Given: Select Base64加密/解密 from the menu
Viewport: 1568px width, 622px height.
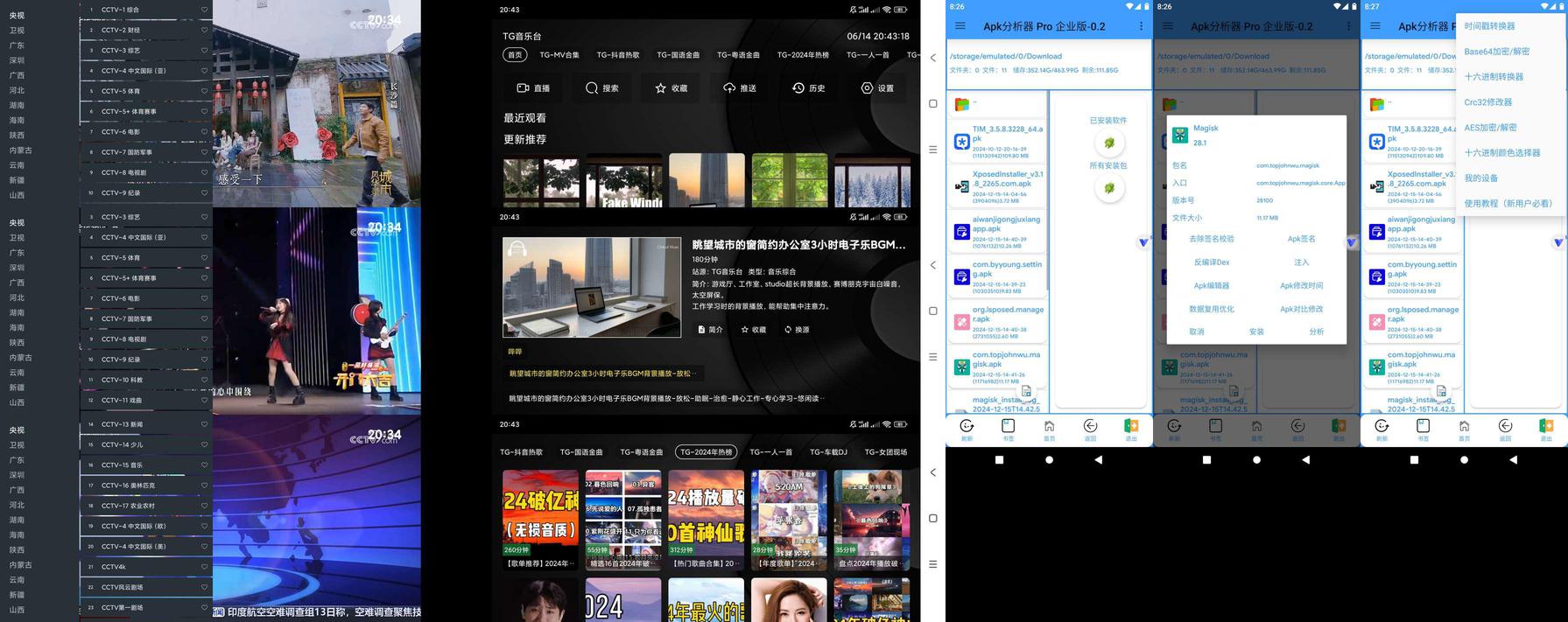Looking at the screenshot, I should click(x=1496, y=52).
